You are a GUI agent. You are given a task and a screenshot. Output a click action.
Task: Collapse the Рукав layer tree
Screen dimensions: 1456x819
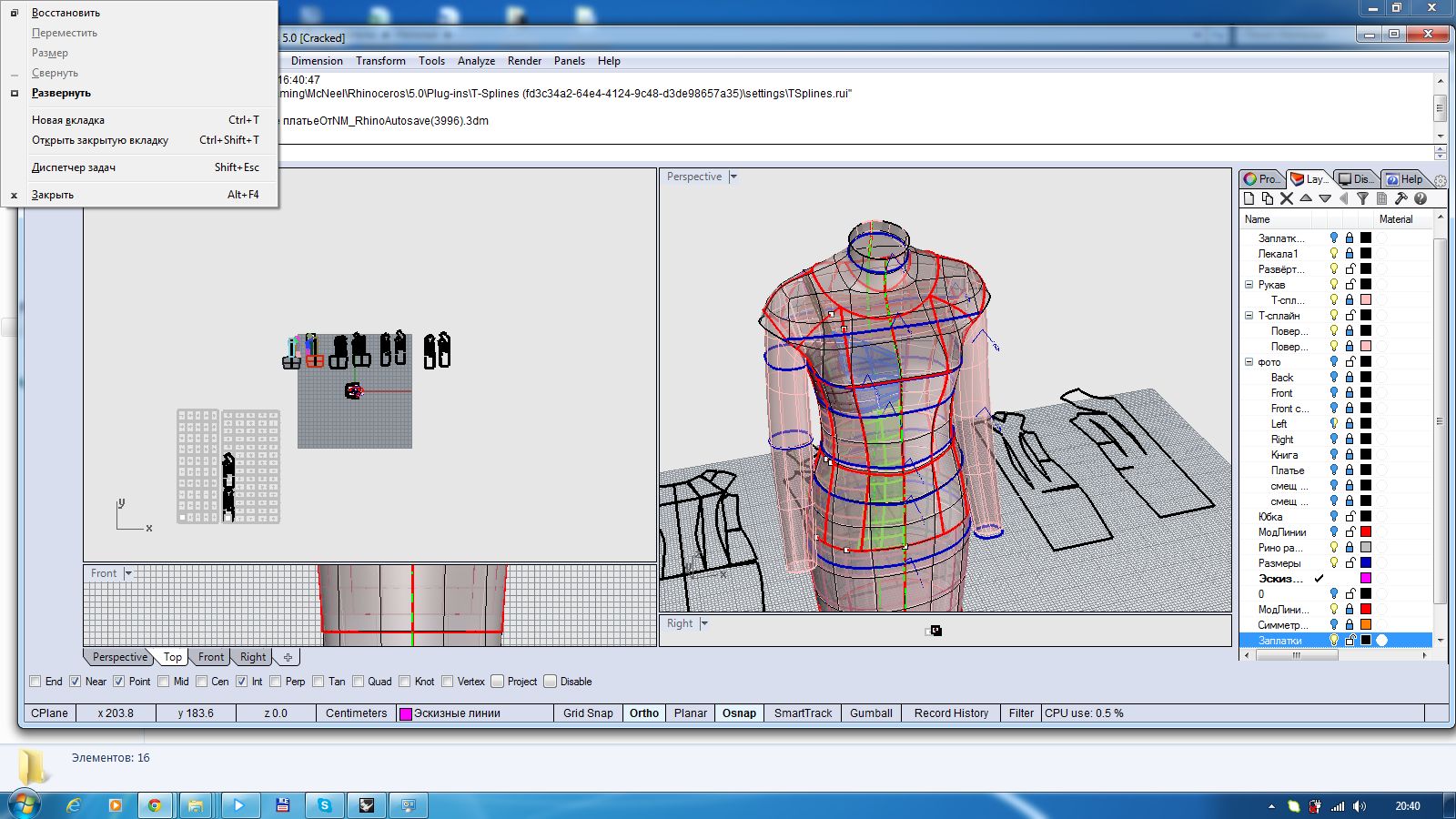point(1249,285)
